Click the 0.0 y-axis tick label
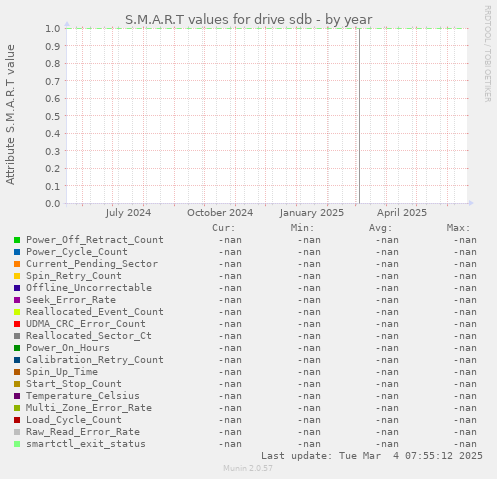 [x=53, y=203]
